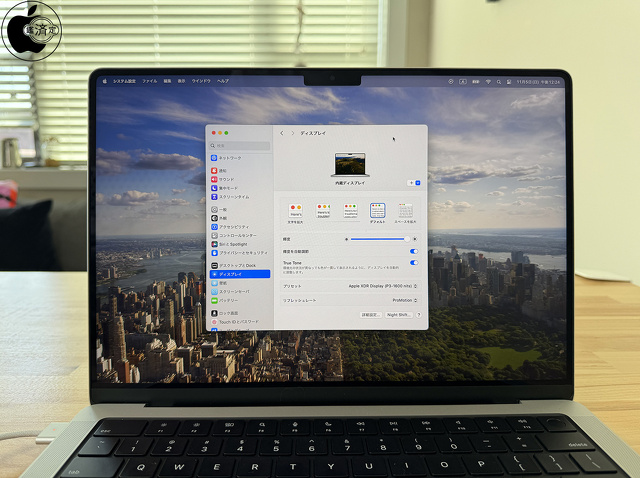Click the help question mark button

(418, 314)
